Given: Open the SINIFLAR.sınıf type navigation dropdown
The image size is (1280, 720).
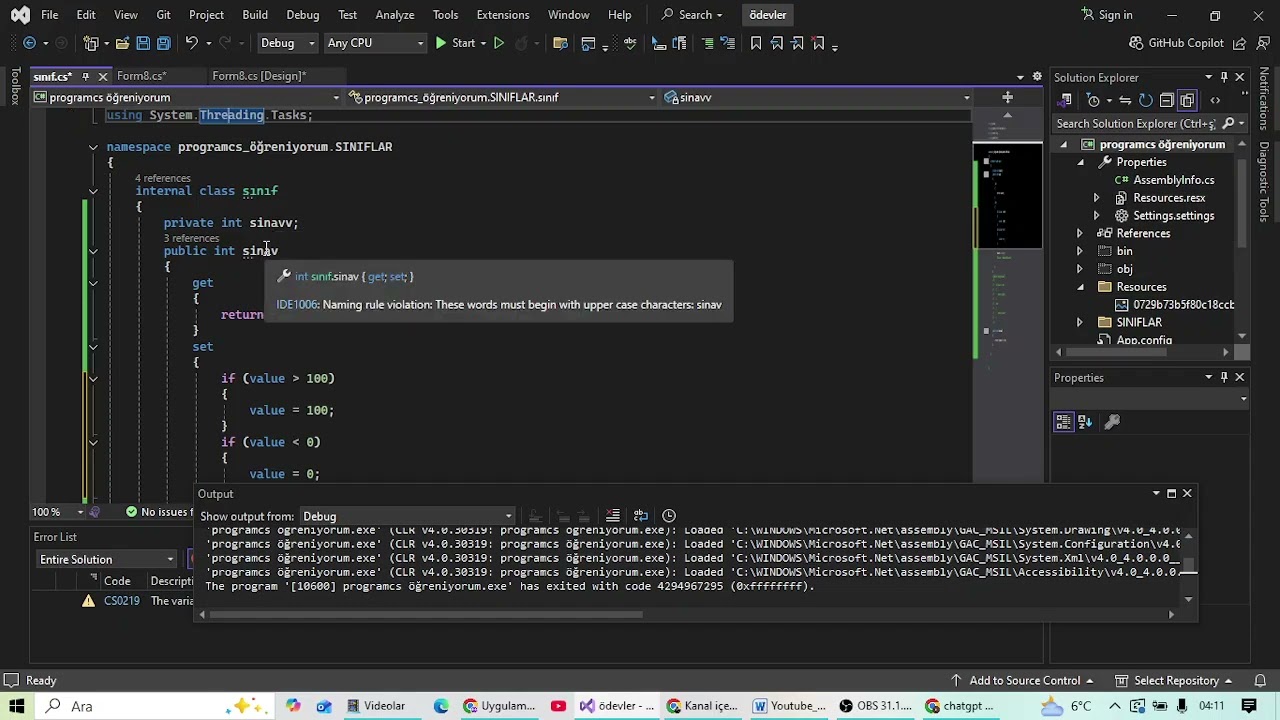Looking at the screenshot, I should pyautogui.click(x=501, y=97).
